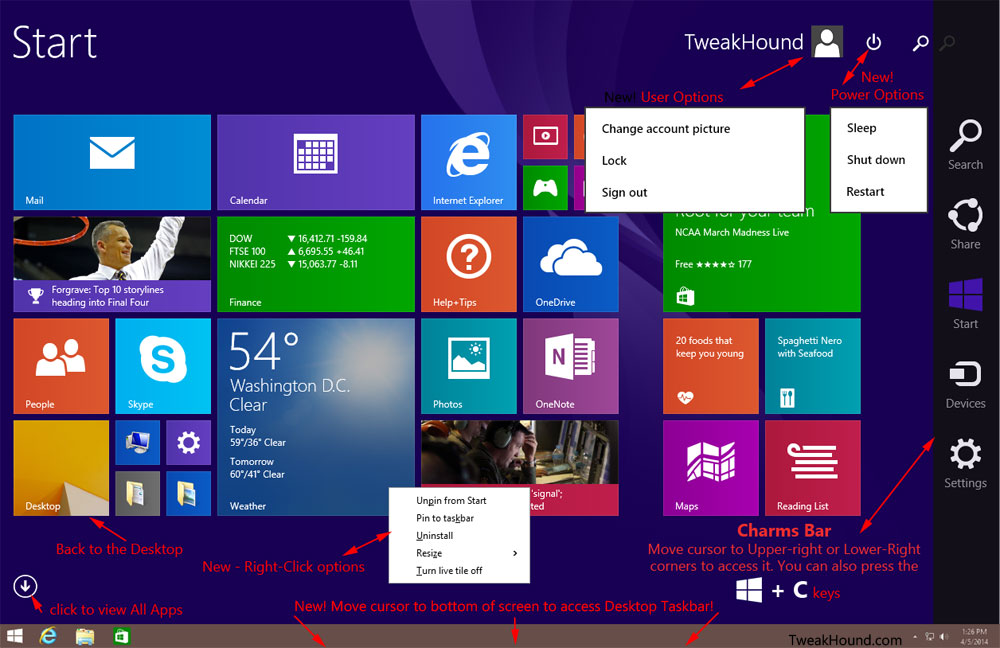The height and width of the screenshot is (648, 1000).
Task: Select Sleep in the power menu
Action: [x=862, y=128]
